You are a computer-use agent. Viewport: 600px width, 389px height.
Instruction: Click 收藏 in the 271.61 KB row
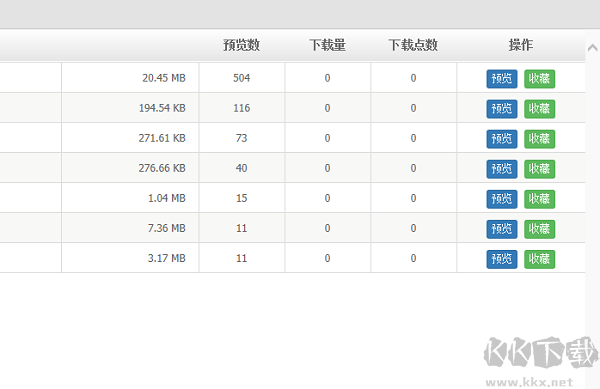pos(539,139)
